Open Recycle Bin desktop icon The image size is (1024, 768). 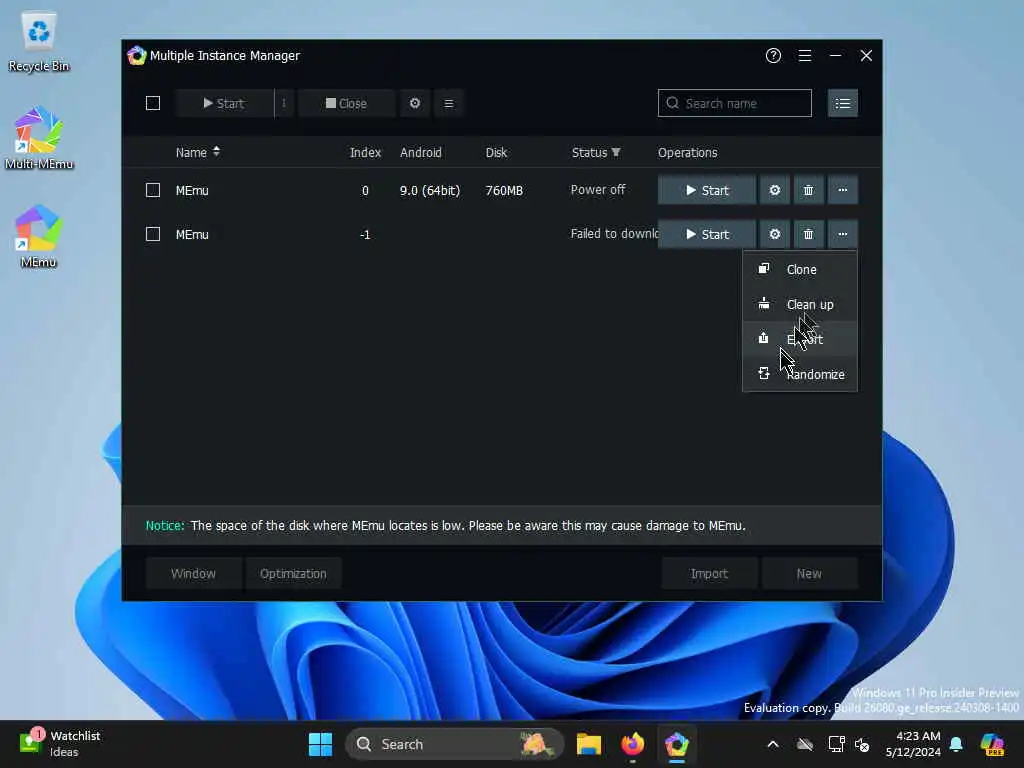click(39, 42)
